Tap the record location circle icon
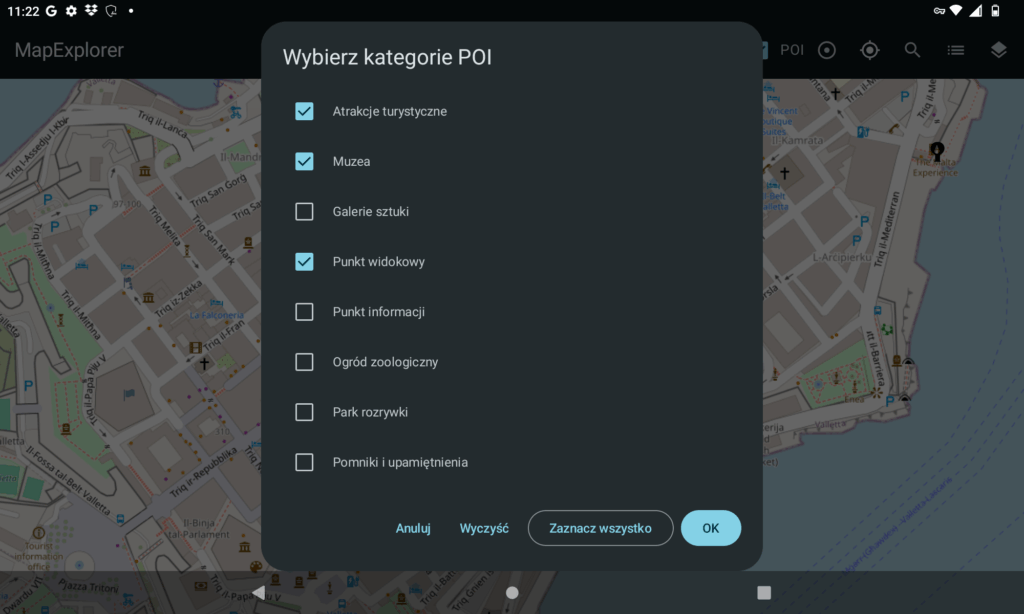This screenshot has width=1024, height=614. (x=827, y=50)
